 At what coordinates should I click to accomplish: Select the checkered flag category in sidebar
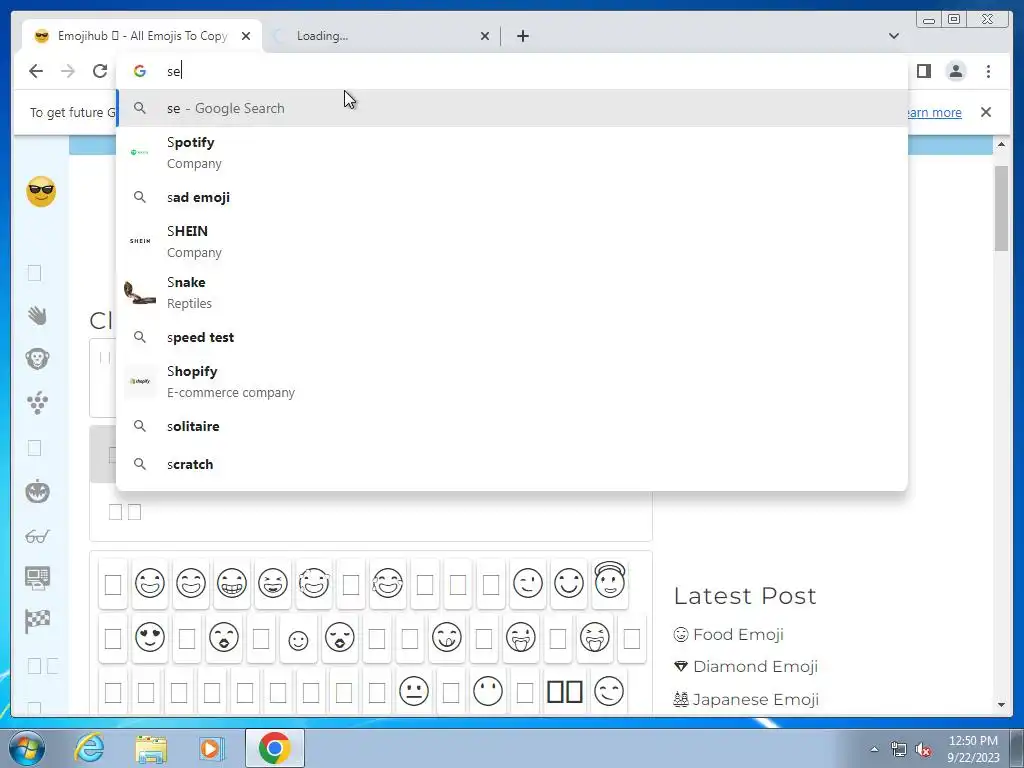click(x=37, y=621)
